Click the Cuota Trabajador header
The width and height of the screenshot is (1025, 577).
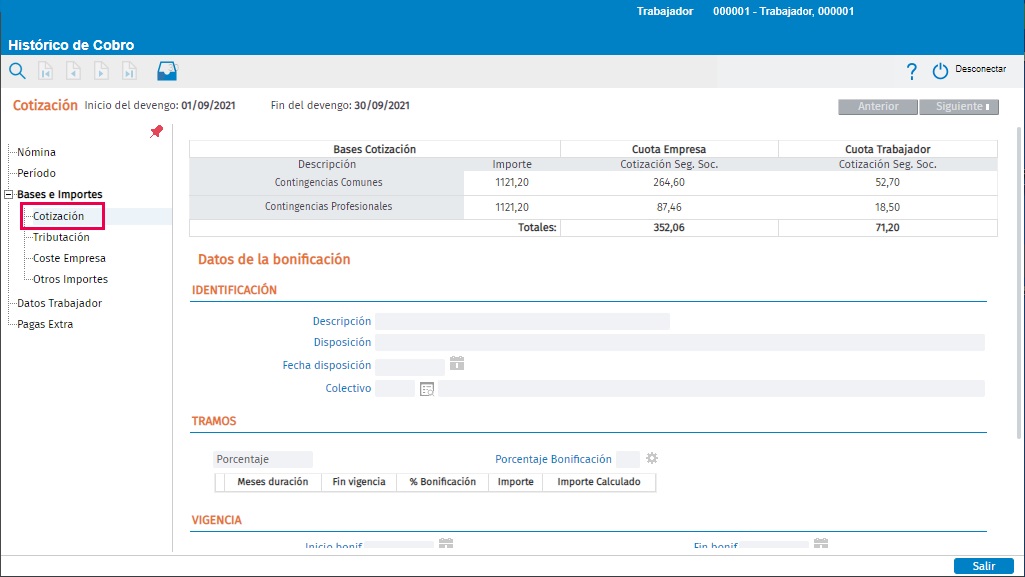click(887, 149)
